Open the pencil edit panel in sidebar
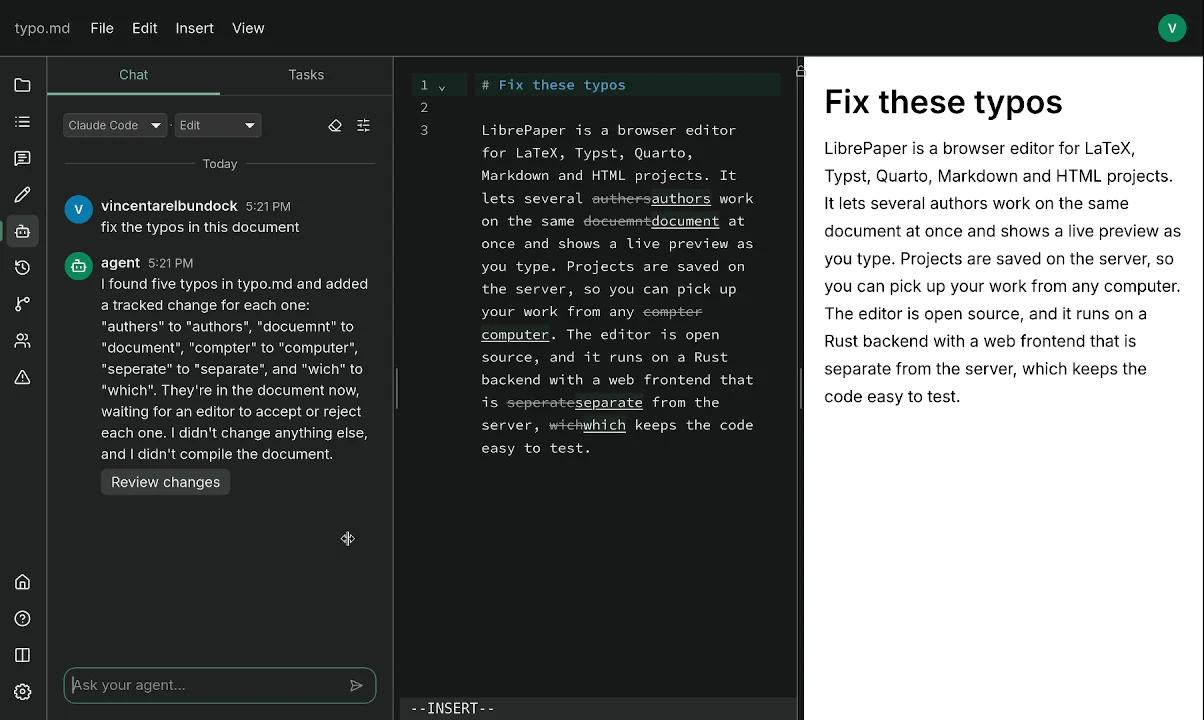 click(x=22, y=195)
